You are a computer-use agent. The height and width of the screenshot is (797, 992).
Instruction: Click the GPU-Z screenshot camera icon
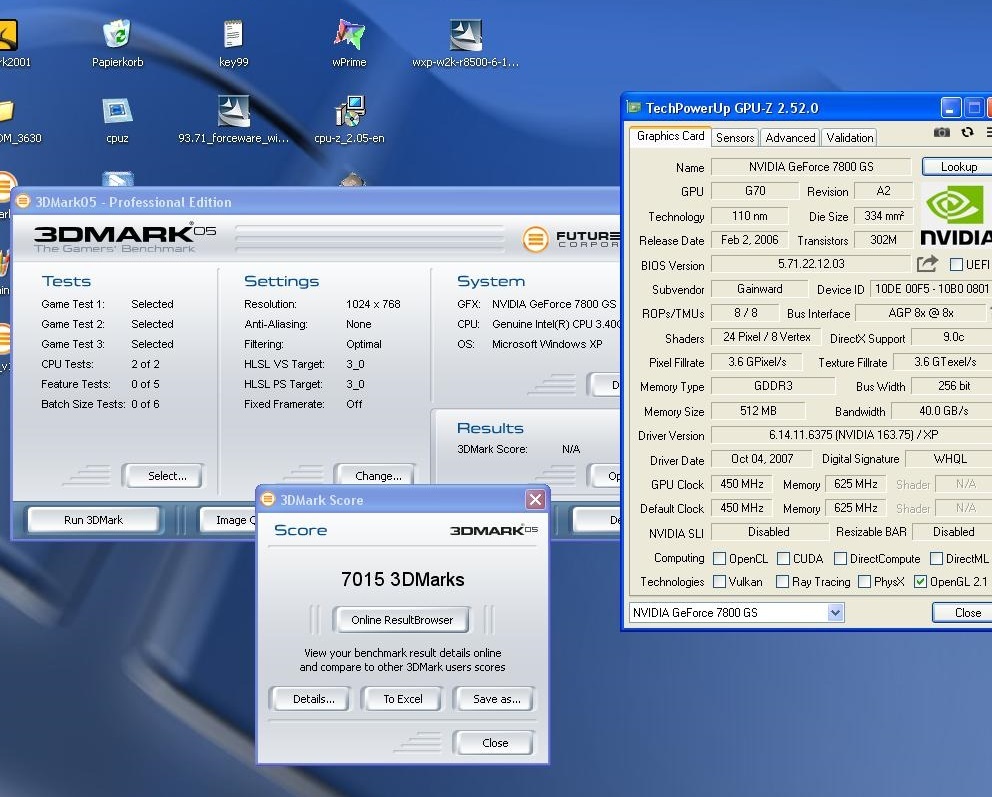pos(941,132)
